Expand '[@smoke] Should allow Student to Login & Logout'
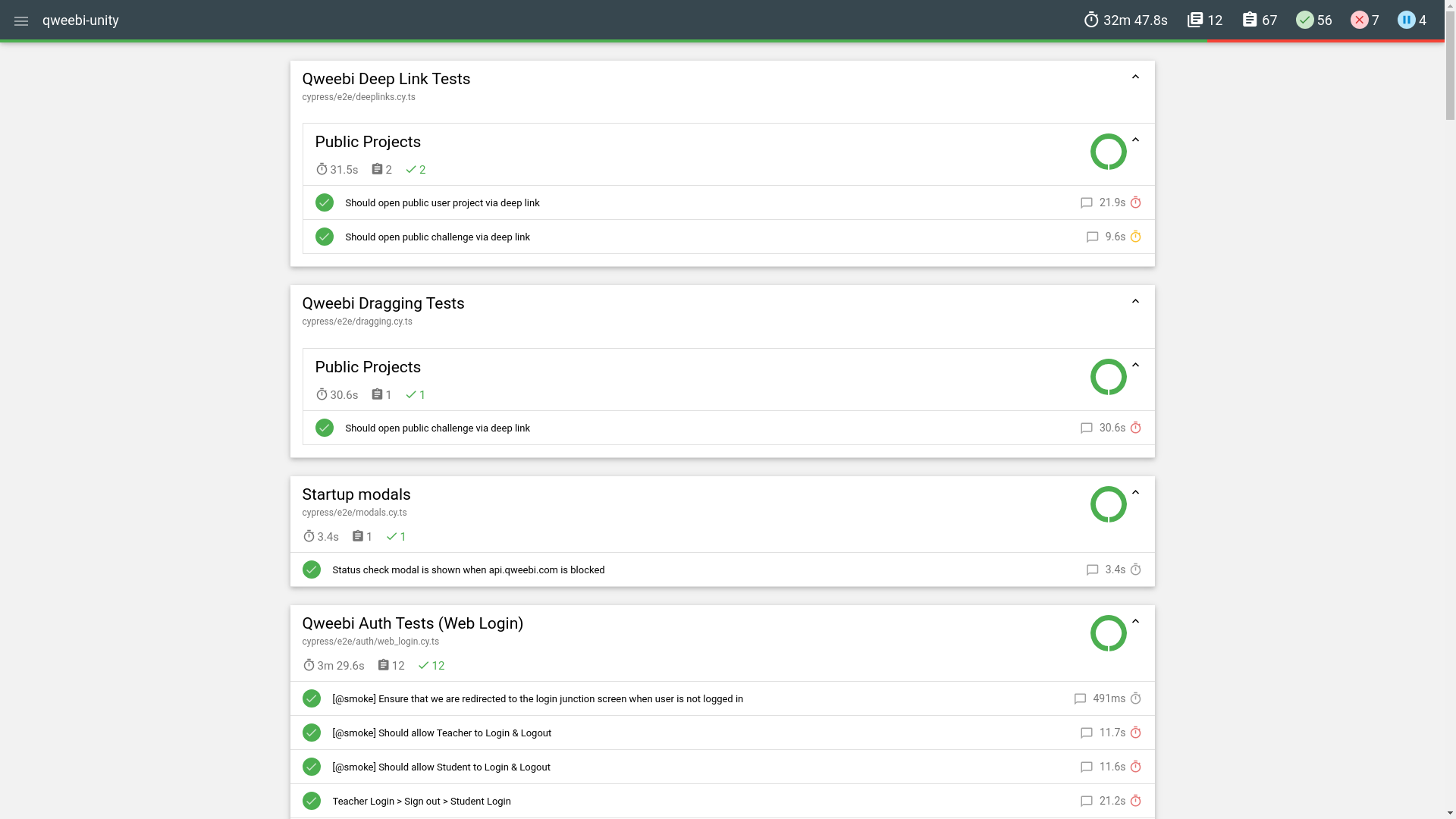This screenshot has height=819, width=1456. pyautogui.click(x=722, y=767)
